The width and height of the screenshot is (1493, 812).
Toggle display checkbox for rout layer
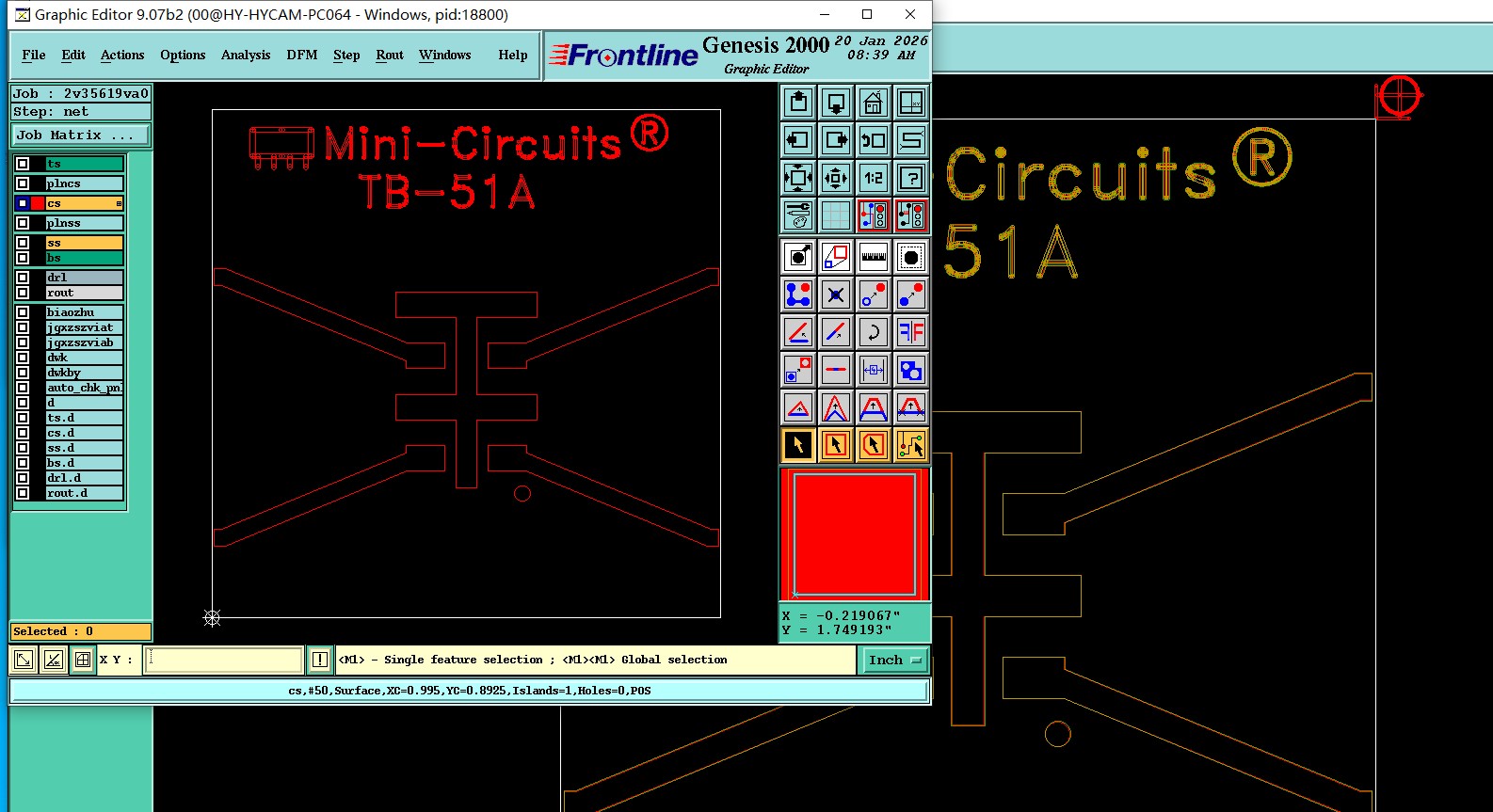pyautogui.click(x=23, y=293)
